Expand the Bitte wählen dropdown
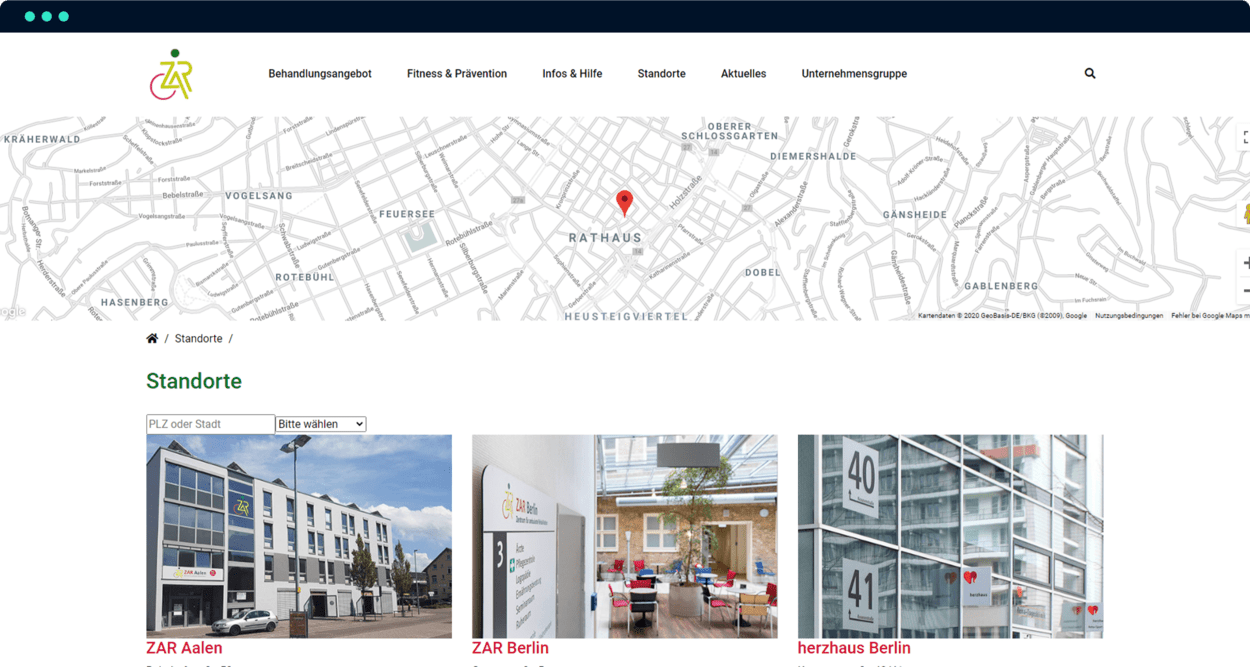This screenshot has height=667, width=1250. (x=321, y=424)
